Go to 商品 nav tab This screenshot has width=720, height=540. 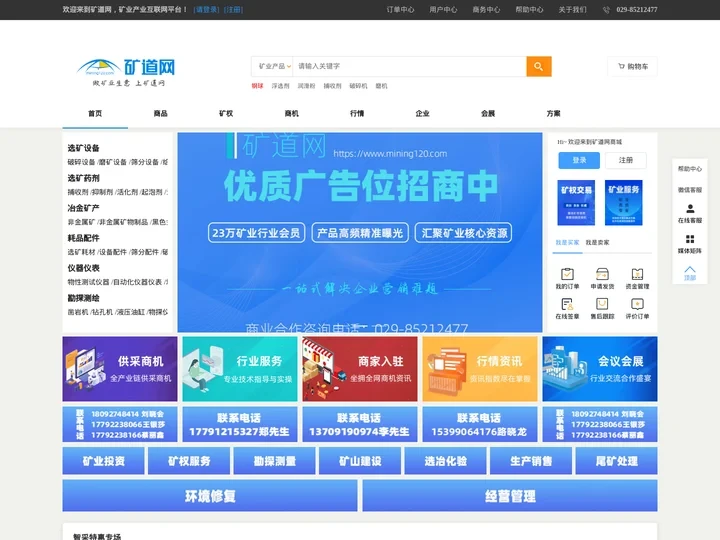coord(161,113)
